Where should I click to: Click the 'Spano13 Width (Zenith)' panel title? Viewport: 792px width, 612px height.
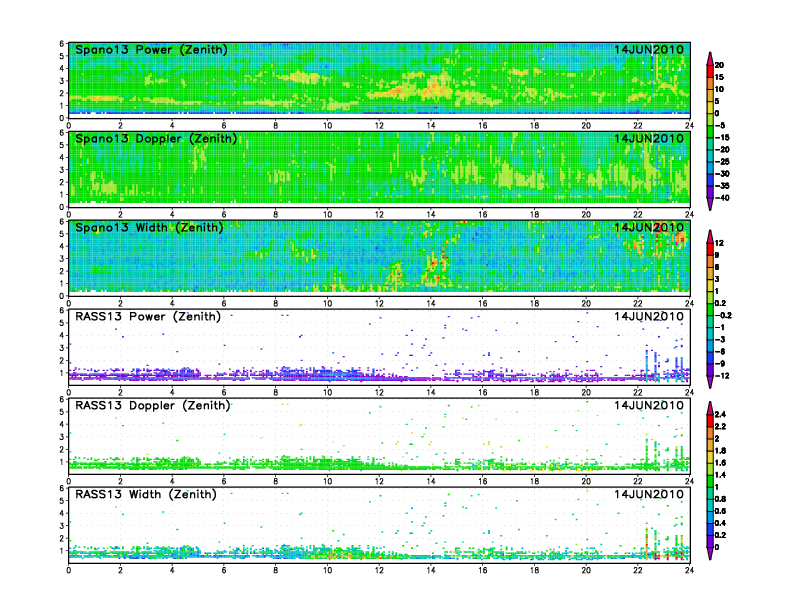pyautogui.click(x=149, y=227)
